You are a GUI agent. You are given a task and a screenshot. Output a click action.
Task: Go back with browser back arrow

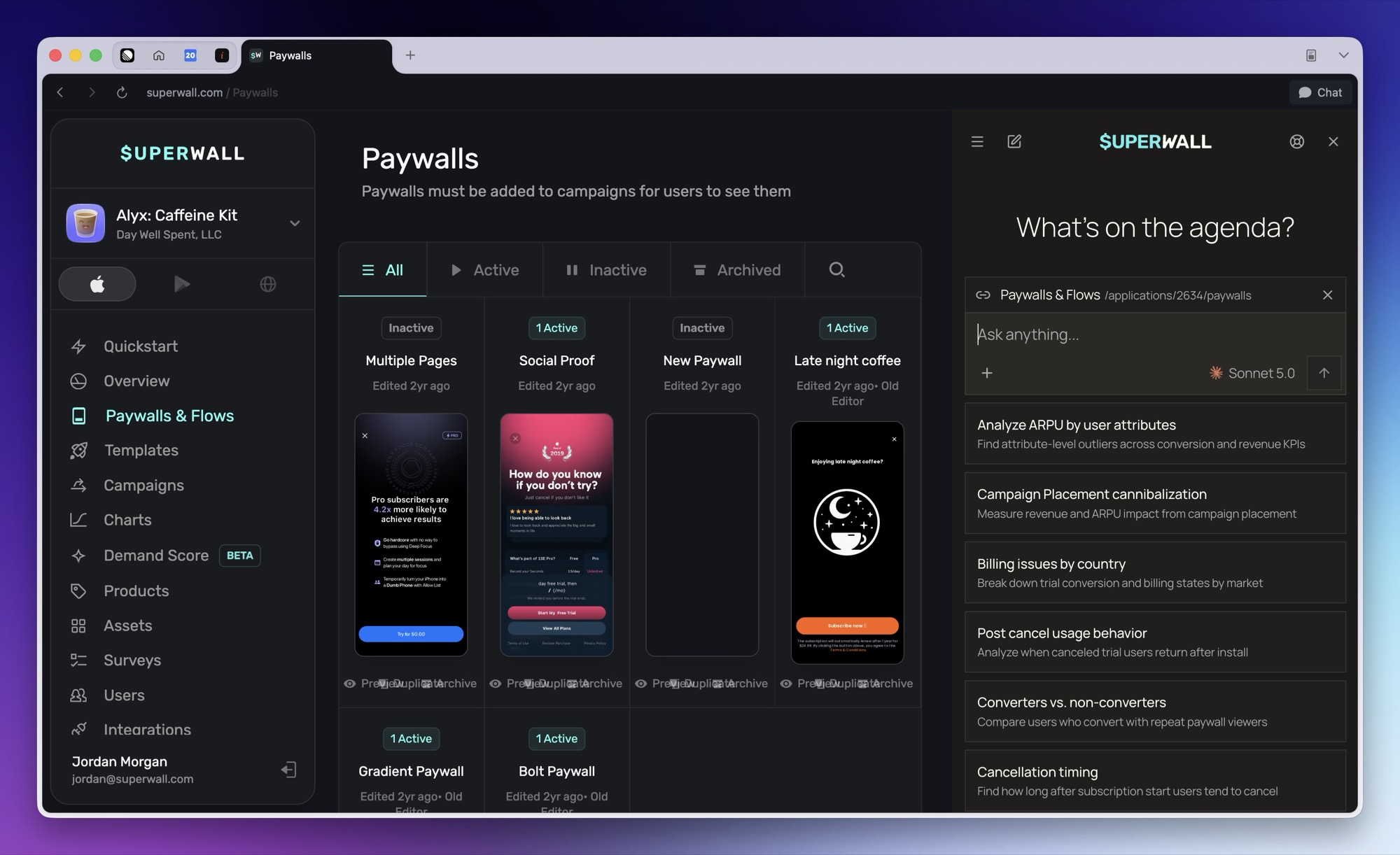coord(60,92)
